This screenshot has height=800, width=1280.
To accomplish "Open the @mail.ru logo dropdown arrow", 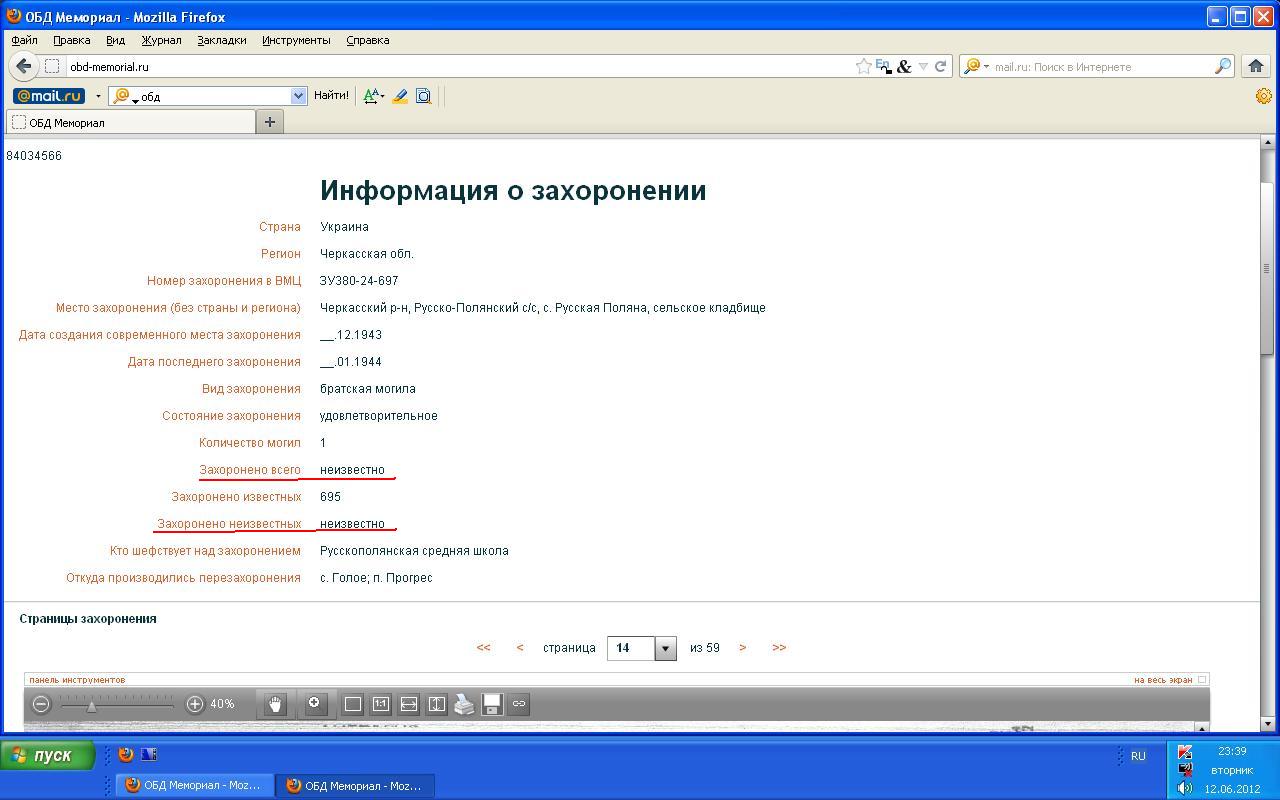I will point(98,96).
